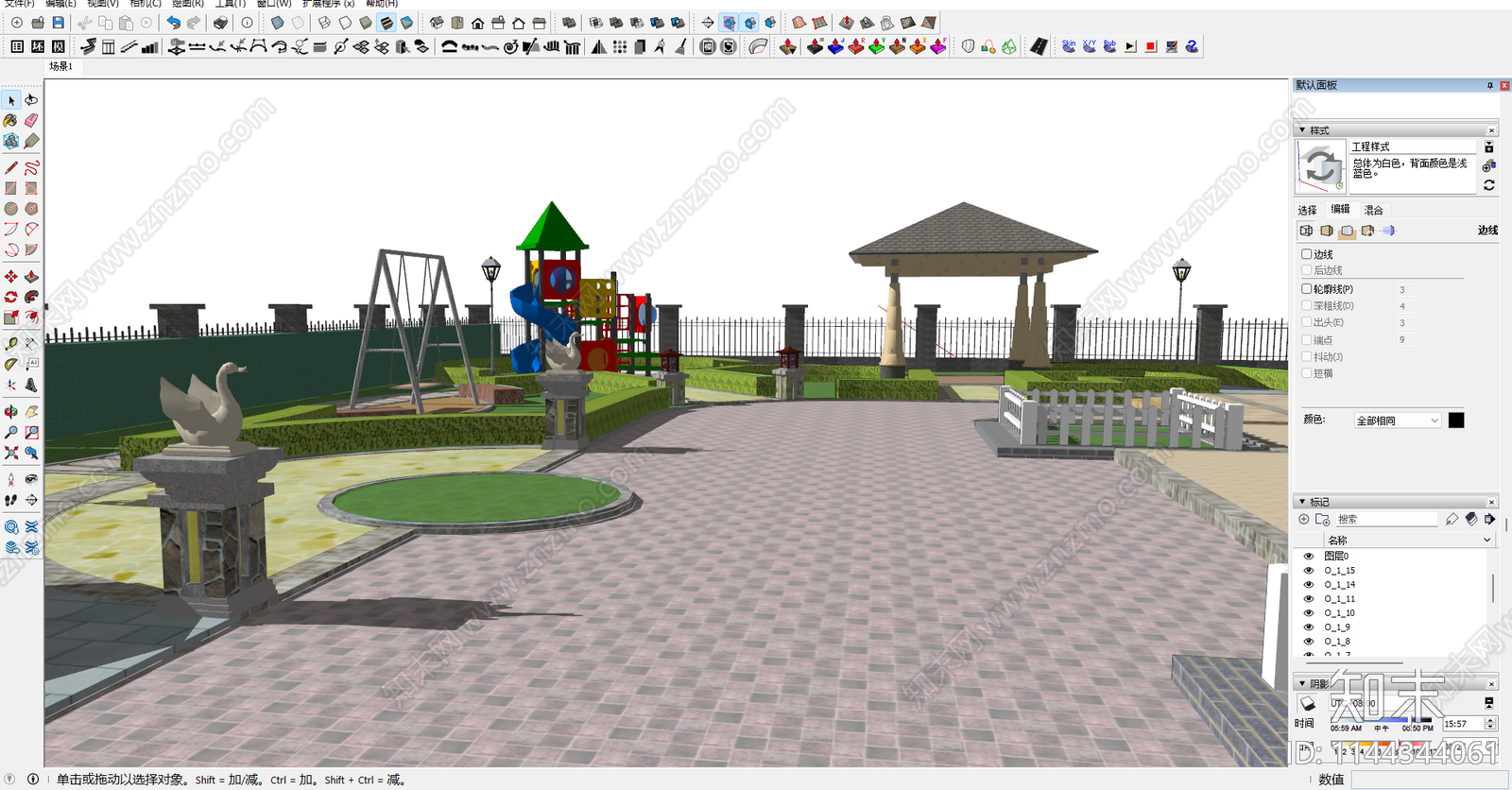Viewport: 1512px width, 790px height.
Task: Click the tag search field
Action: tap(1385, 519)
